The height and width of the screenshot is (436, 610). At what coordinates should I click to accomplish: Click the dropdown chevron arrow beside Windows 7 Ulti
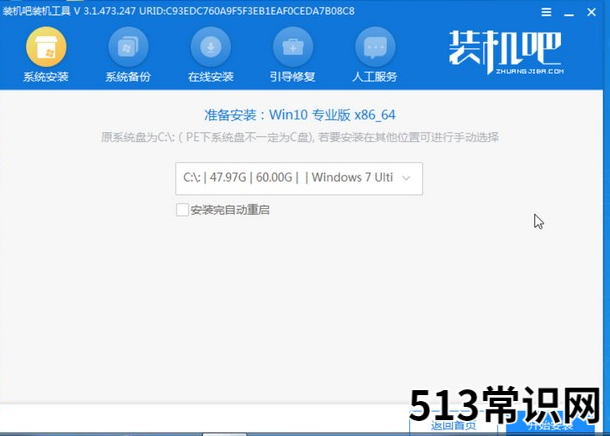point(406,178)
